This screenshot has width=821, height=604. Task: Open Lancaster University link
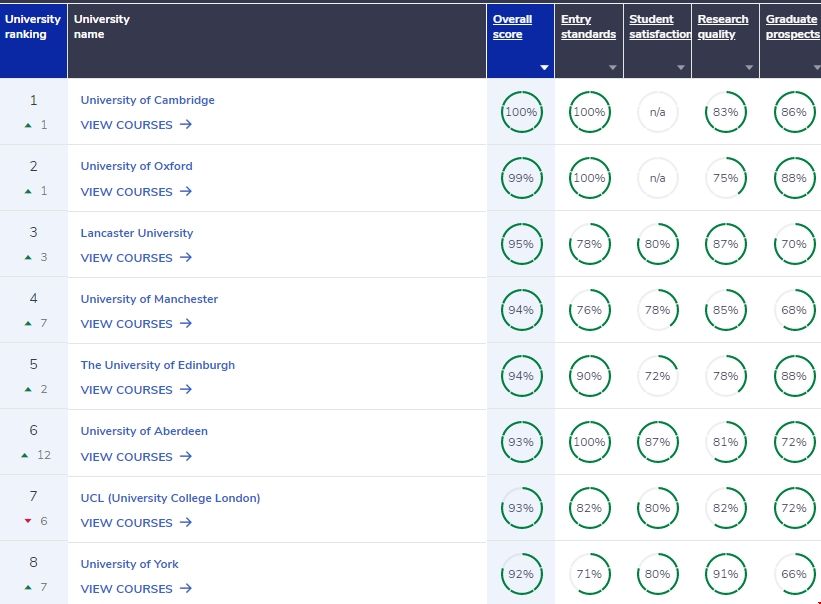click(136, 233)
